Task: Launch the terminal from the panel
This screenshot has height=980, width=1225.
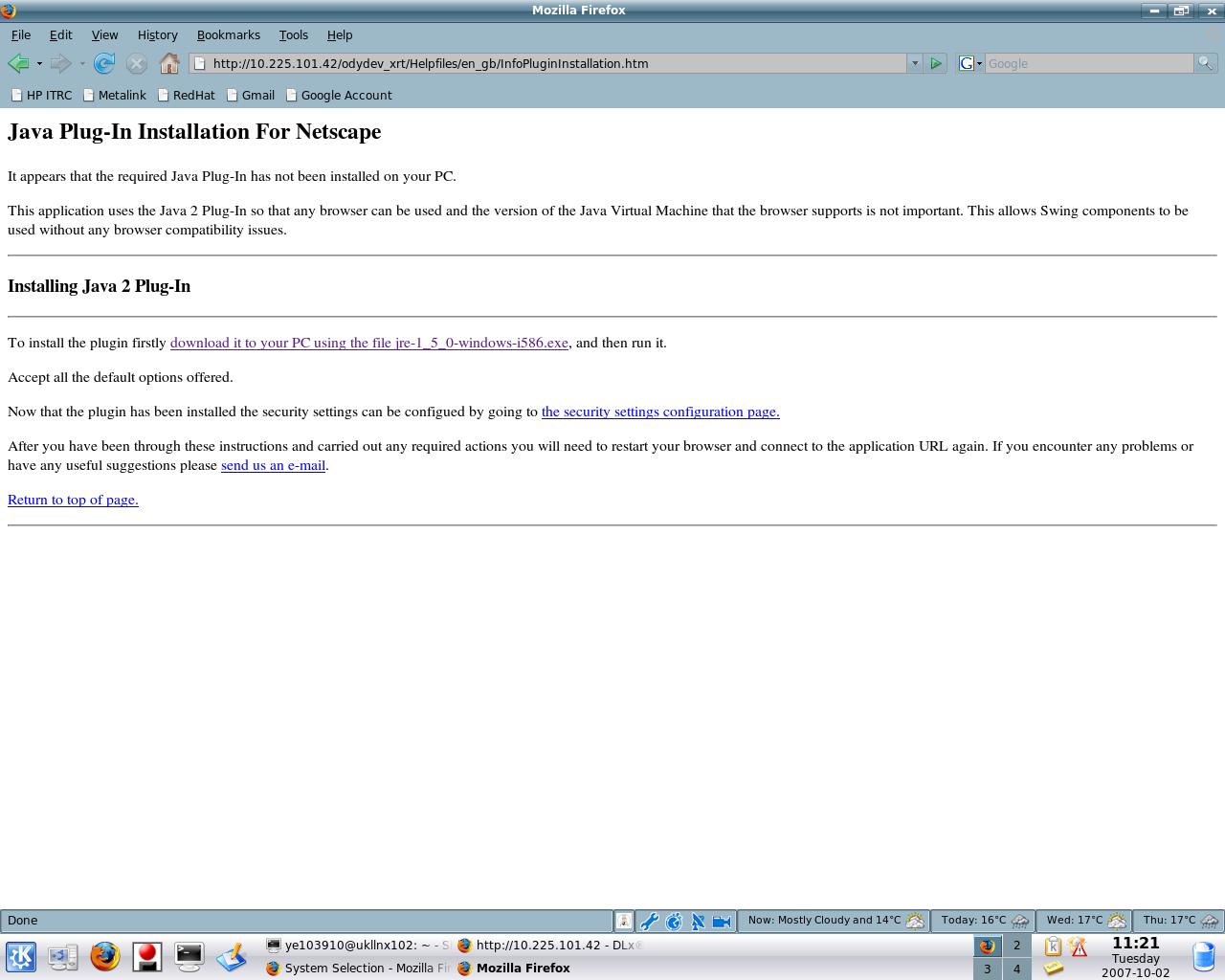Action: point(189,956)
